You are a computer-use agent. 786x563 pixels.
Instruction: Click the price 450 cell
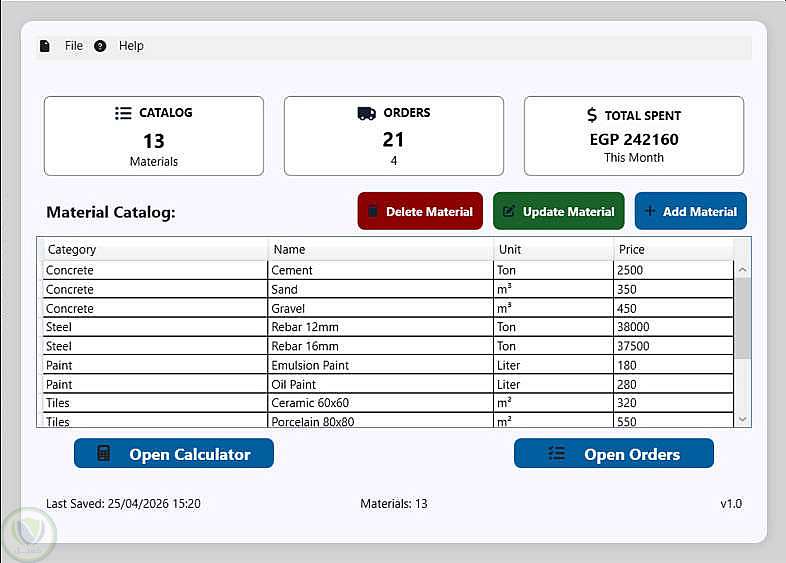[x=673, y=308]
